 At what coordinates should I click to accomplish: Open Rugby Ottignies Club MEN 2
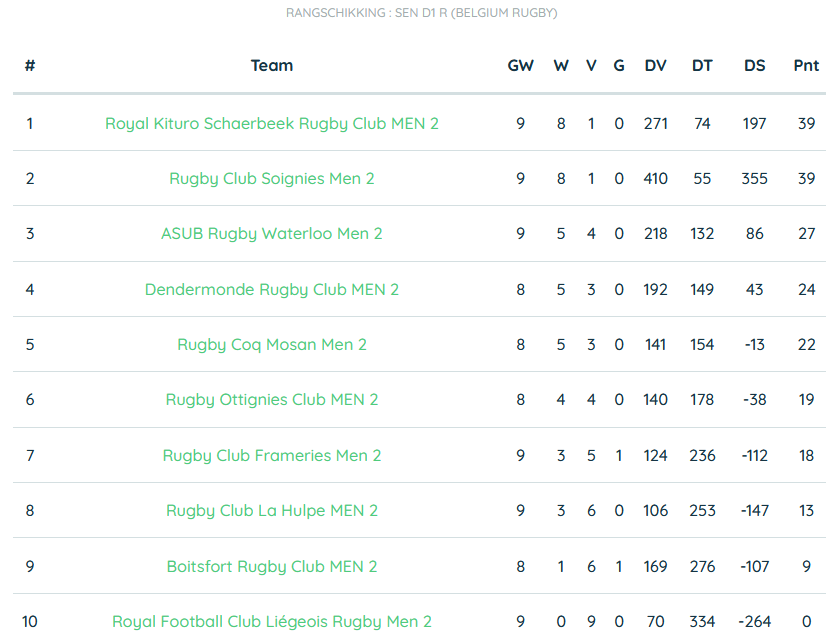pos(272,400)
